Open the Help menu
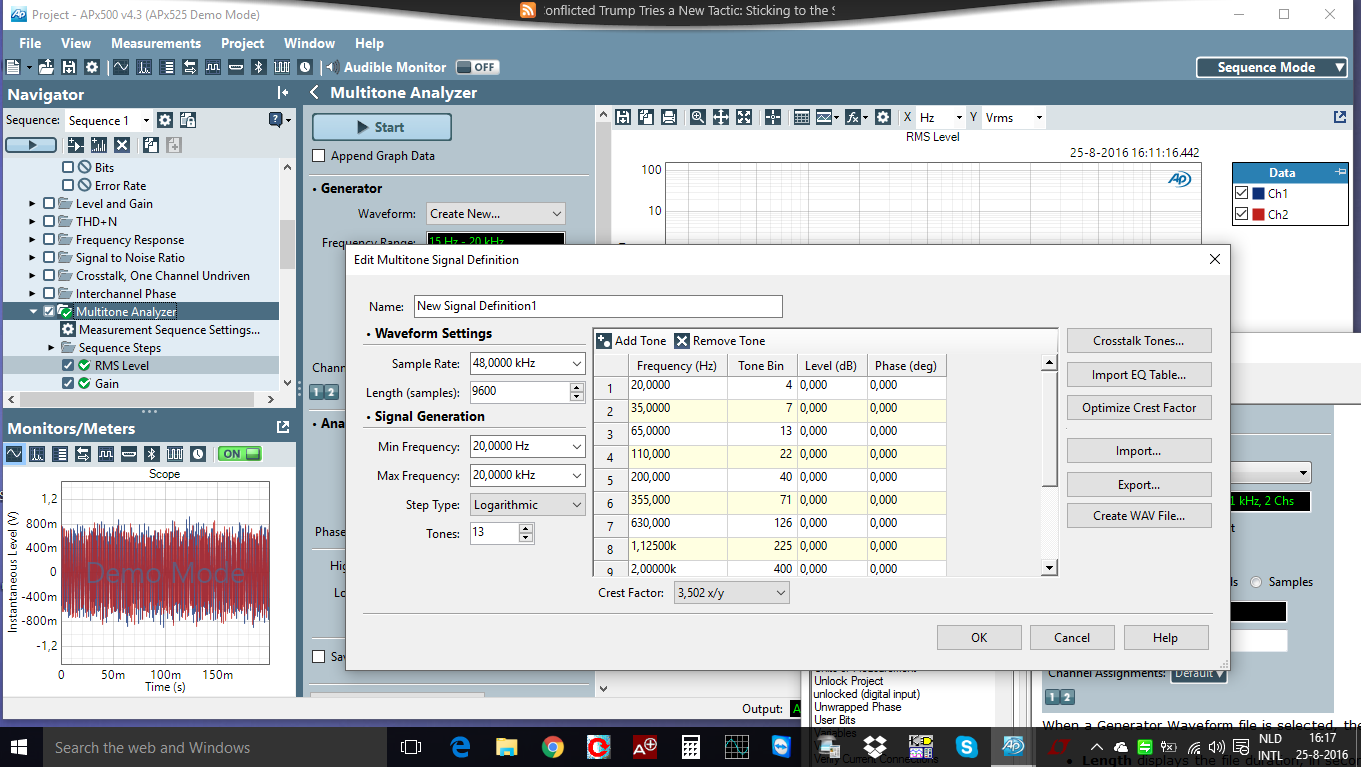 click(369, 43)
